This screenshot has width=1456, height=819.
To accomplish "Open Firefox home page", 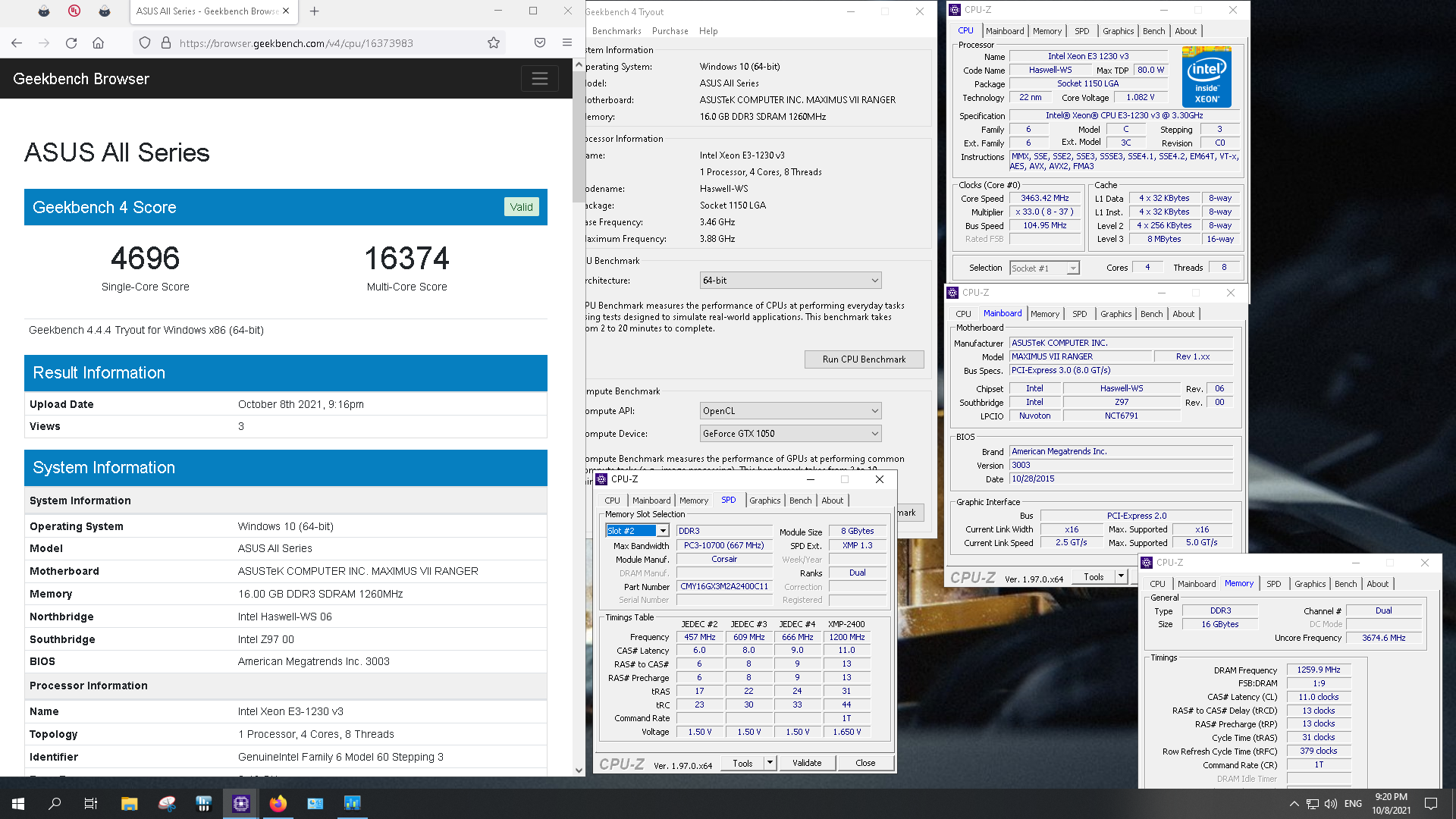I will tap(99, 43).
